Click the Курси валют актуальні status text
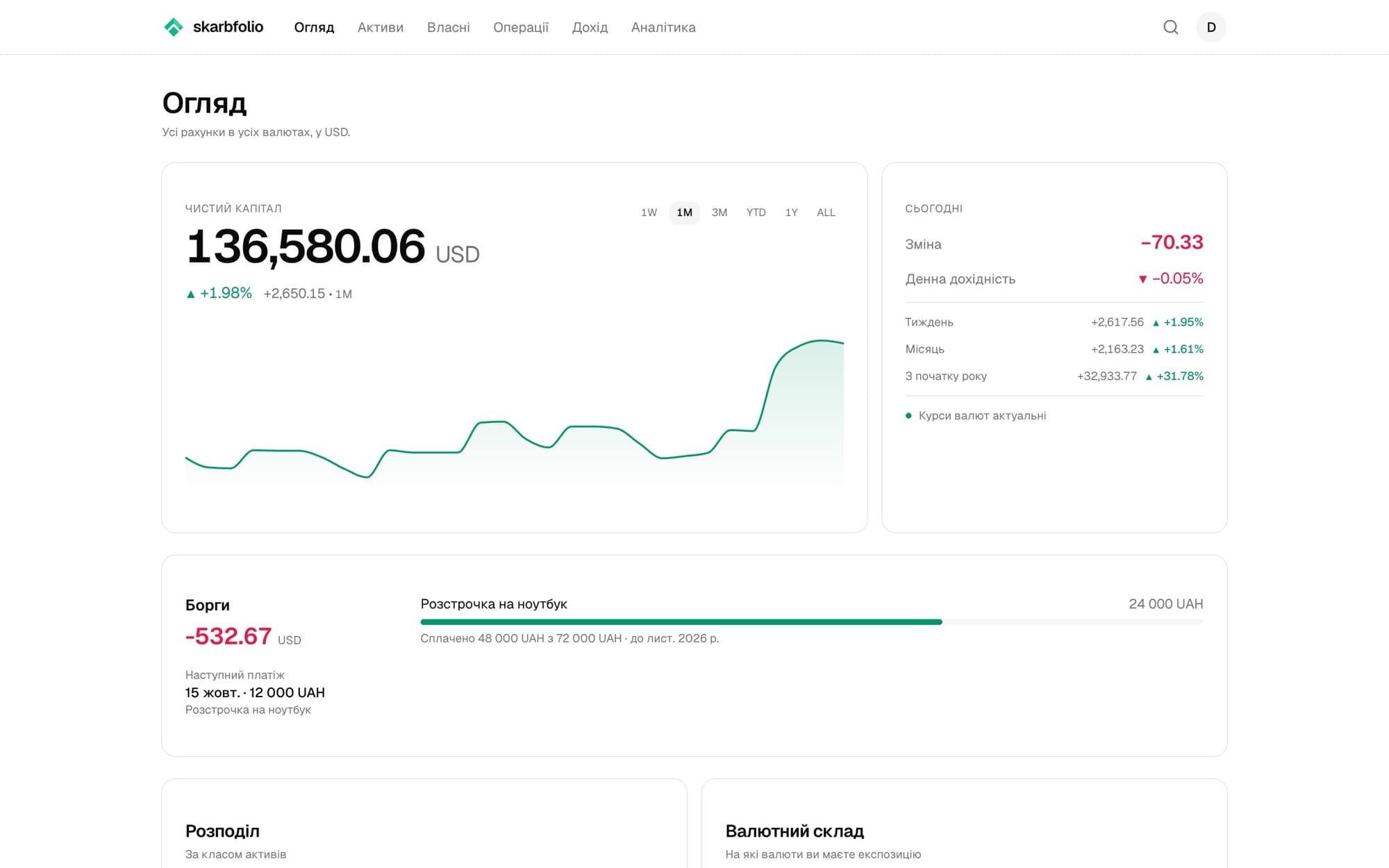Viewport: 1389px width, 868px height. (982, 416)
